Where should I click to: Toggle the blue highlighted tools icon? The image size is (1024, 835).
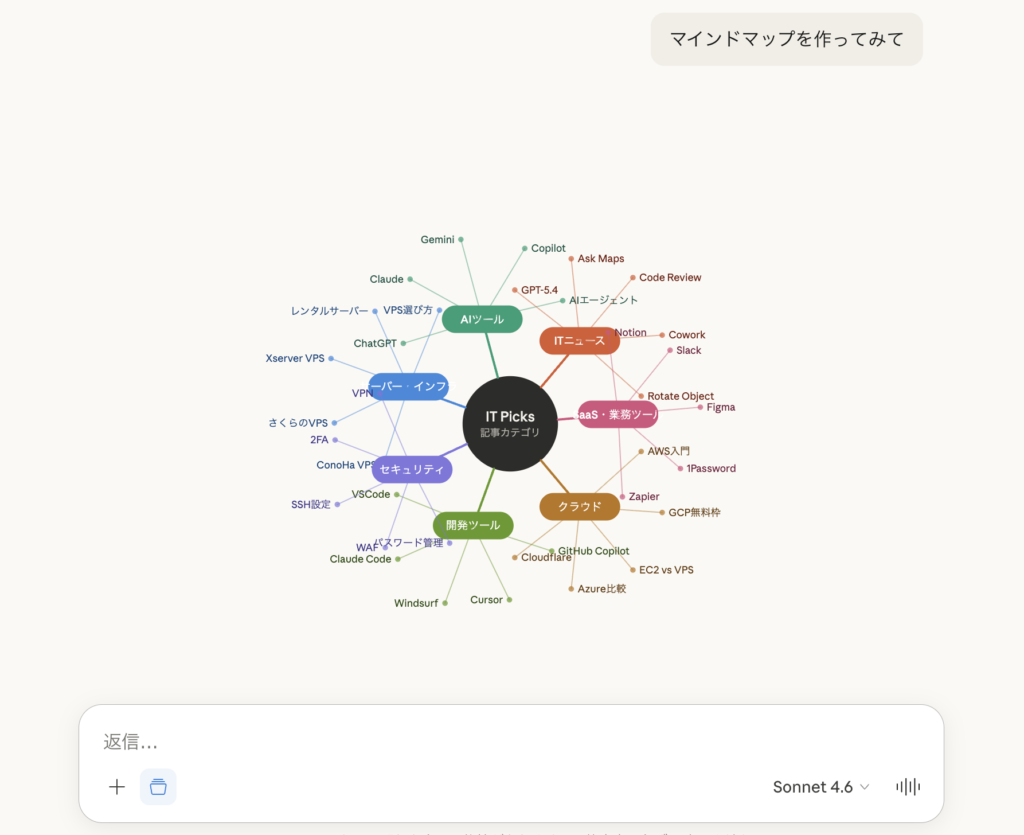158,787
